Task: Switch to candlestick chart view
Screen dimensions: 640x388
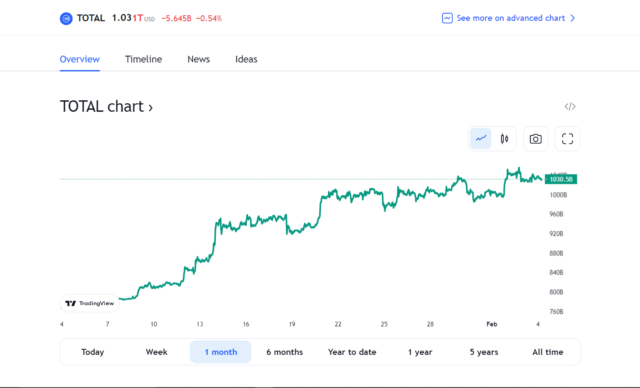Action: [x=504, y=139]
